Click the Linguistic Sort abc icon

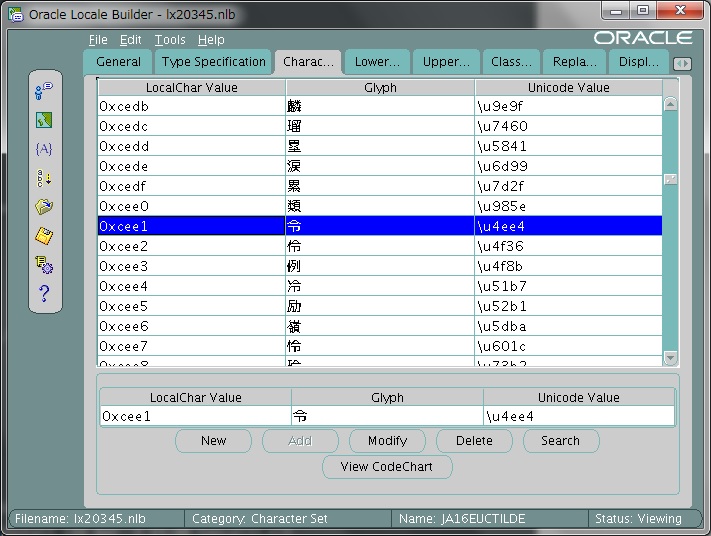click(x=44, y=178)
